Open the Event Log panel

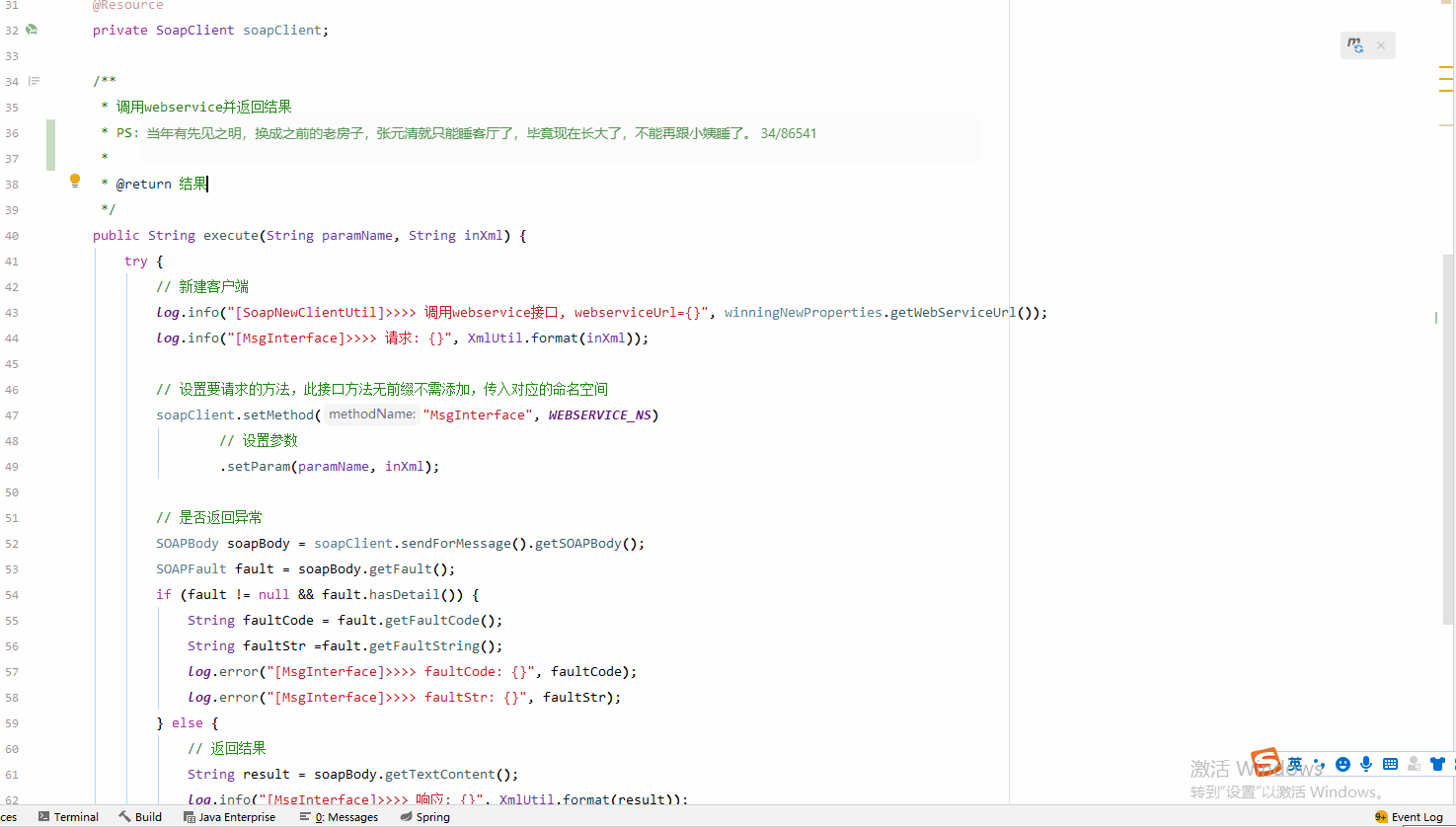point(1409,816)
